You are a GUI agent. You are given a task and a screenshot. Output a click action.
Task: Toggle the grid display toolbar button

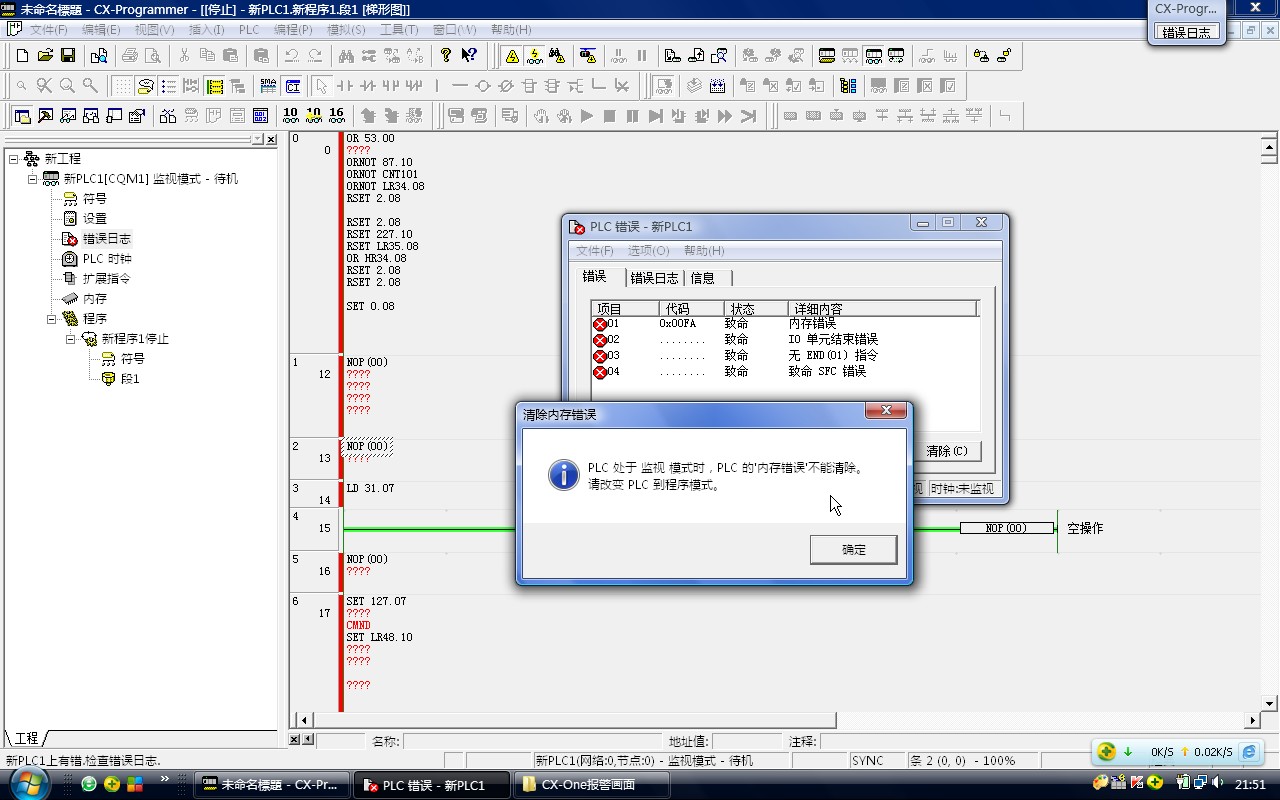pos(122,86)
